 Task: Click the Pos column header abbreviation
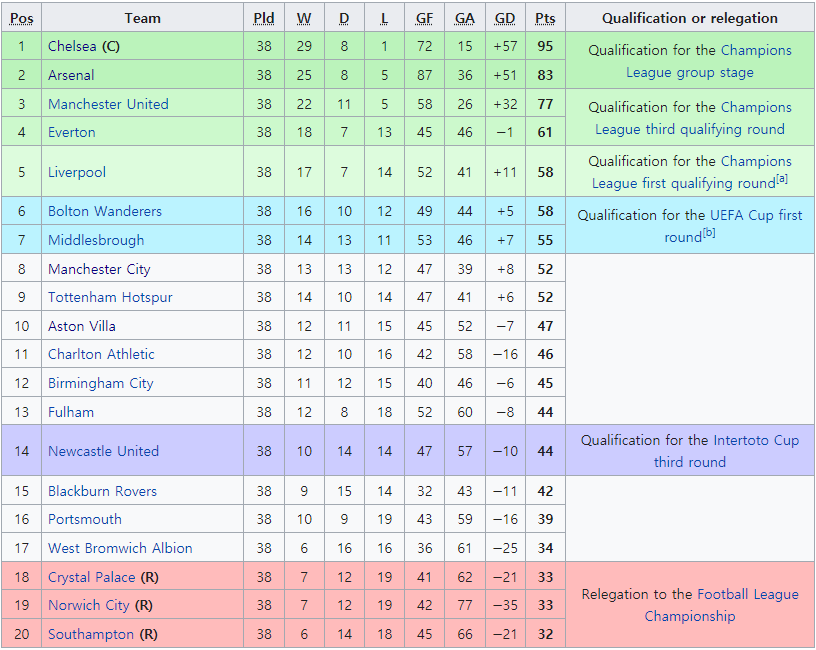(21, 18)
